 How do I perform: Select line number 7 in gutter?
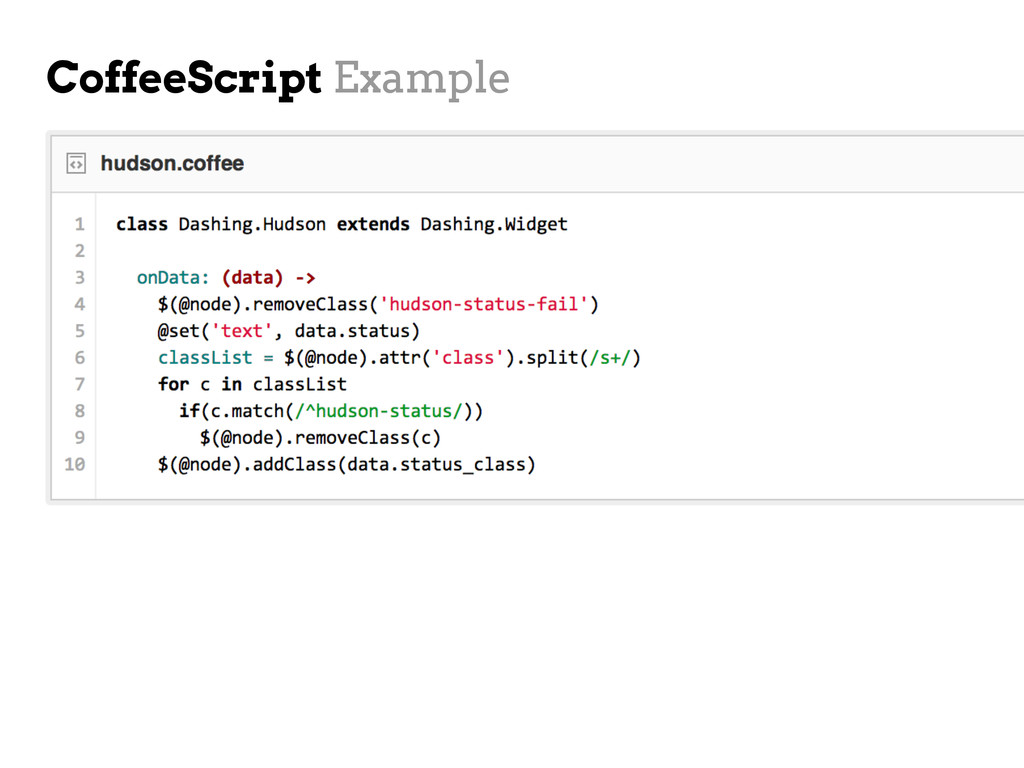click(x=80, y=384)
